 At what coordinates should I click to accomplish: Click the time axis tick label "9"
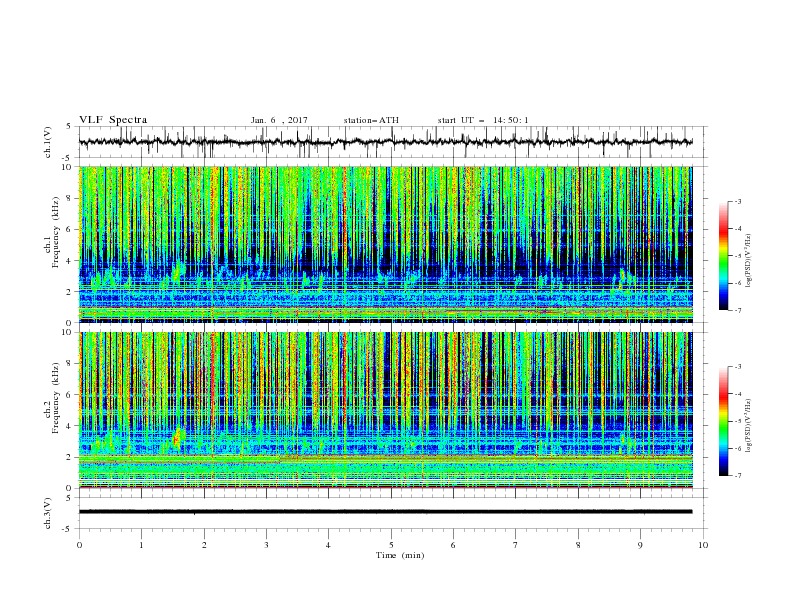tap(640, 545)
